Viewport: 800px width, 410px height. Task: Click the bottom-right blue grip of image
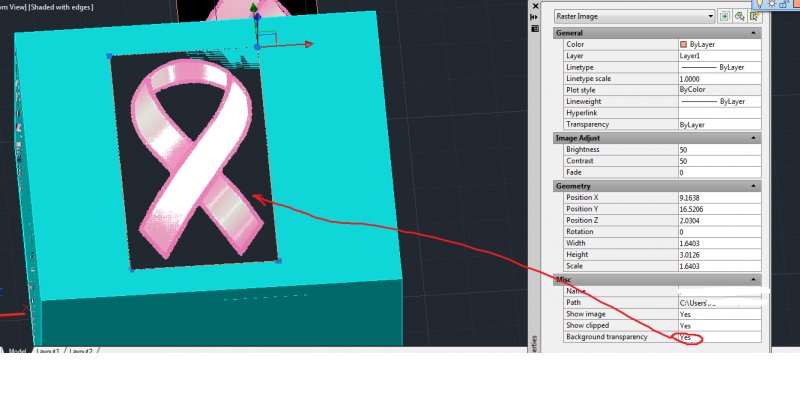click(279, 261)
